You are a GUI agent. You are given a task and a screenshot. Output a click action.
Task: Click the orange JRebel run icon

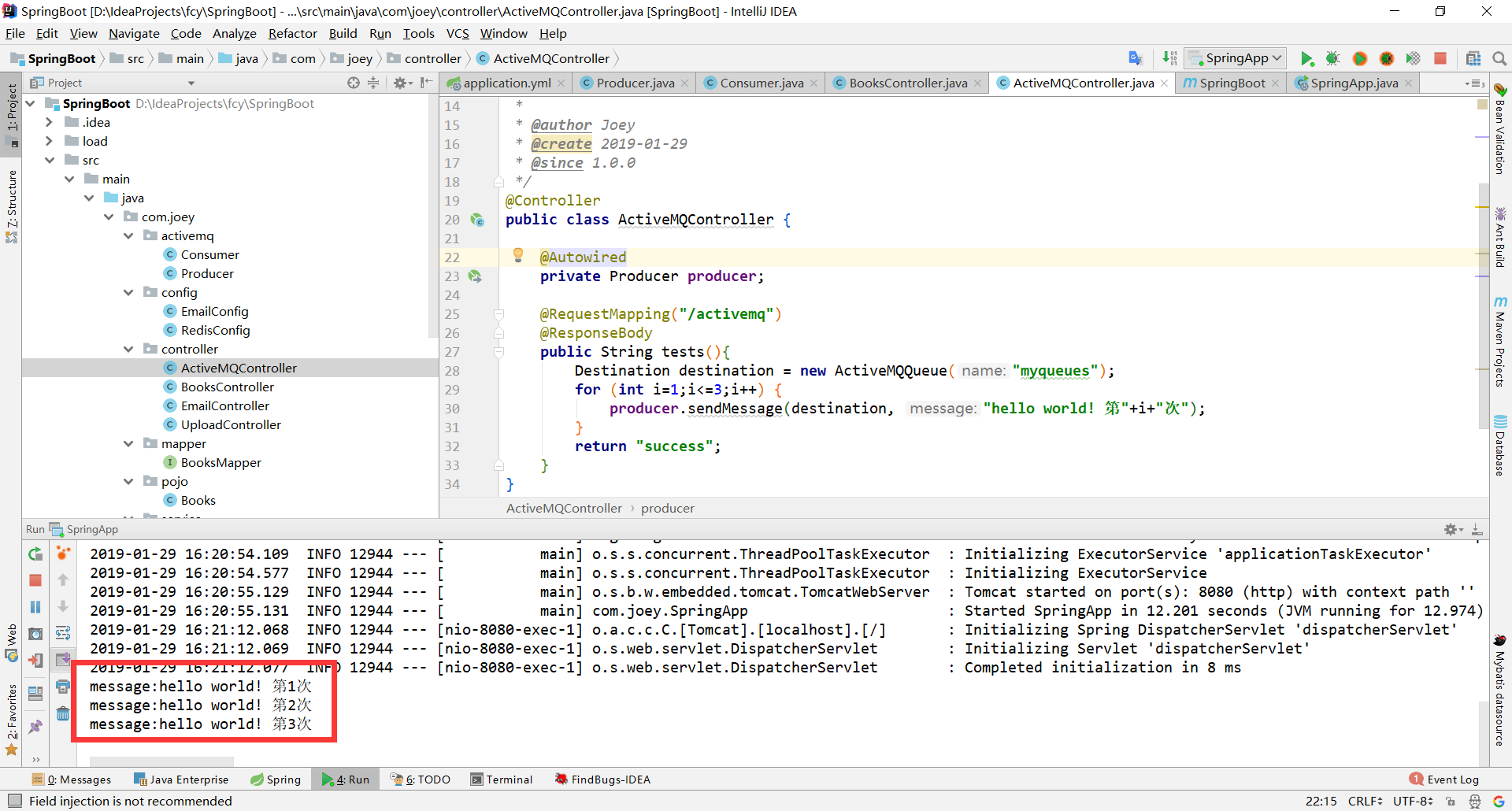pos(1360,58)
